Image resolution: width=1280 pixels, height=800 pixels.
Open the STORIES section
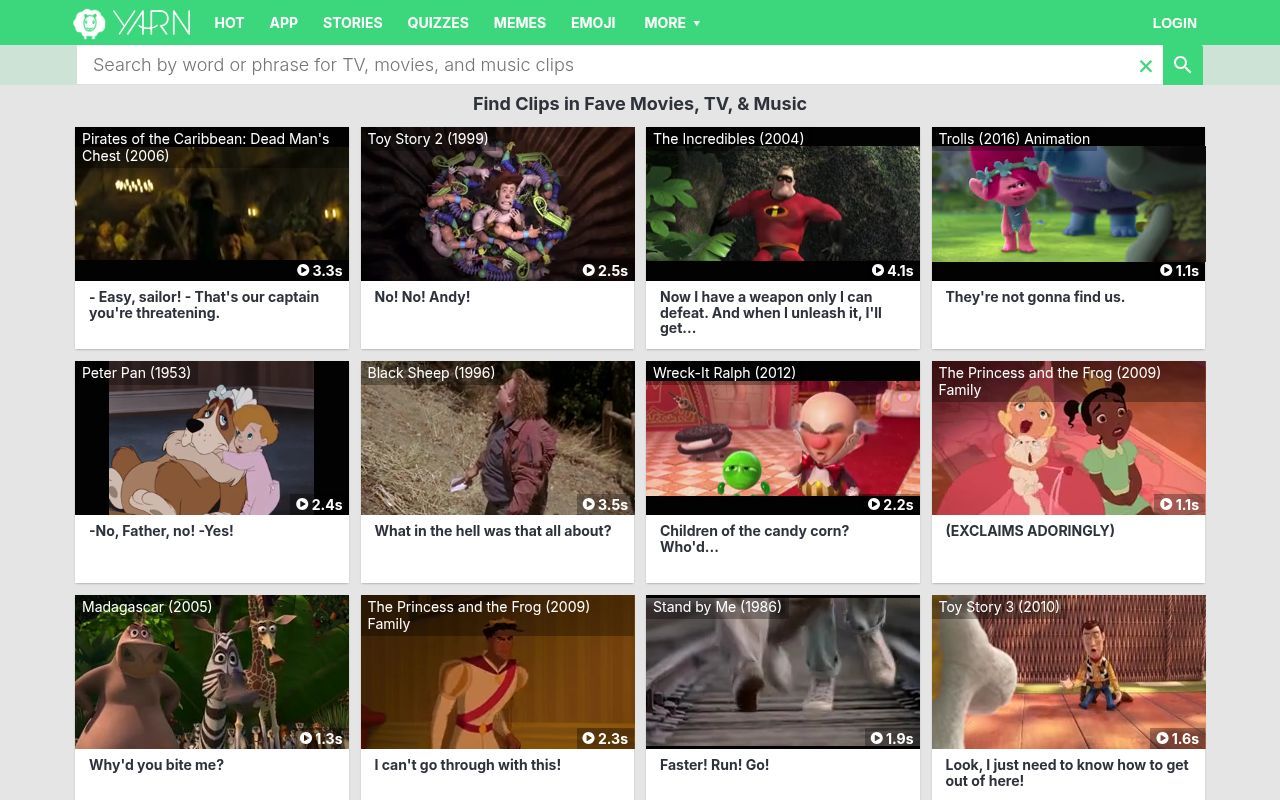352,23
